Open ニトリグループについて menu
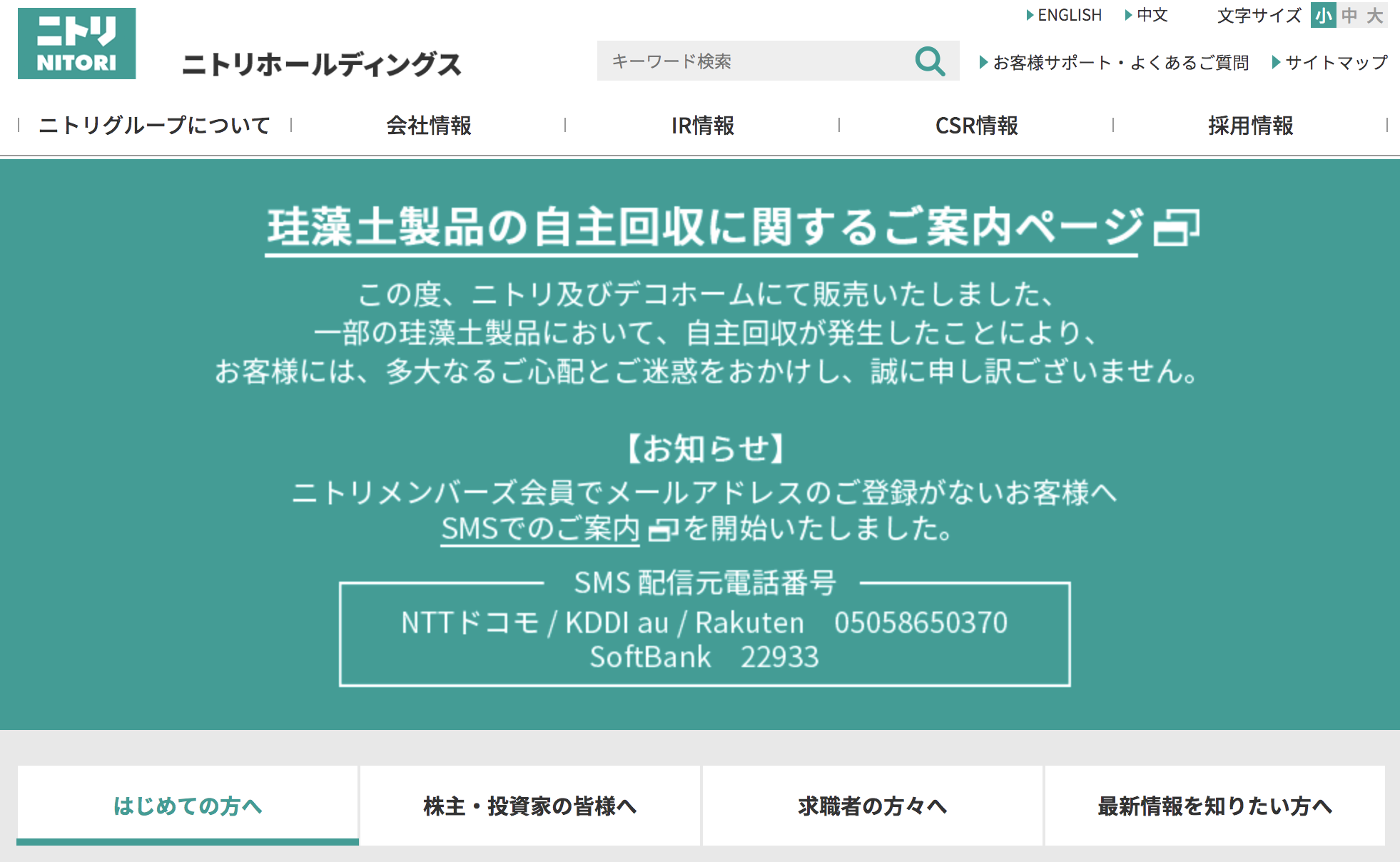1400x862 pixels. 155,126
